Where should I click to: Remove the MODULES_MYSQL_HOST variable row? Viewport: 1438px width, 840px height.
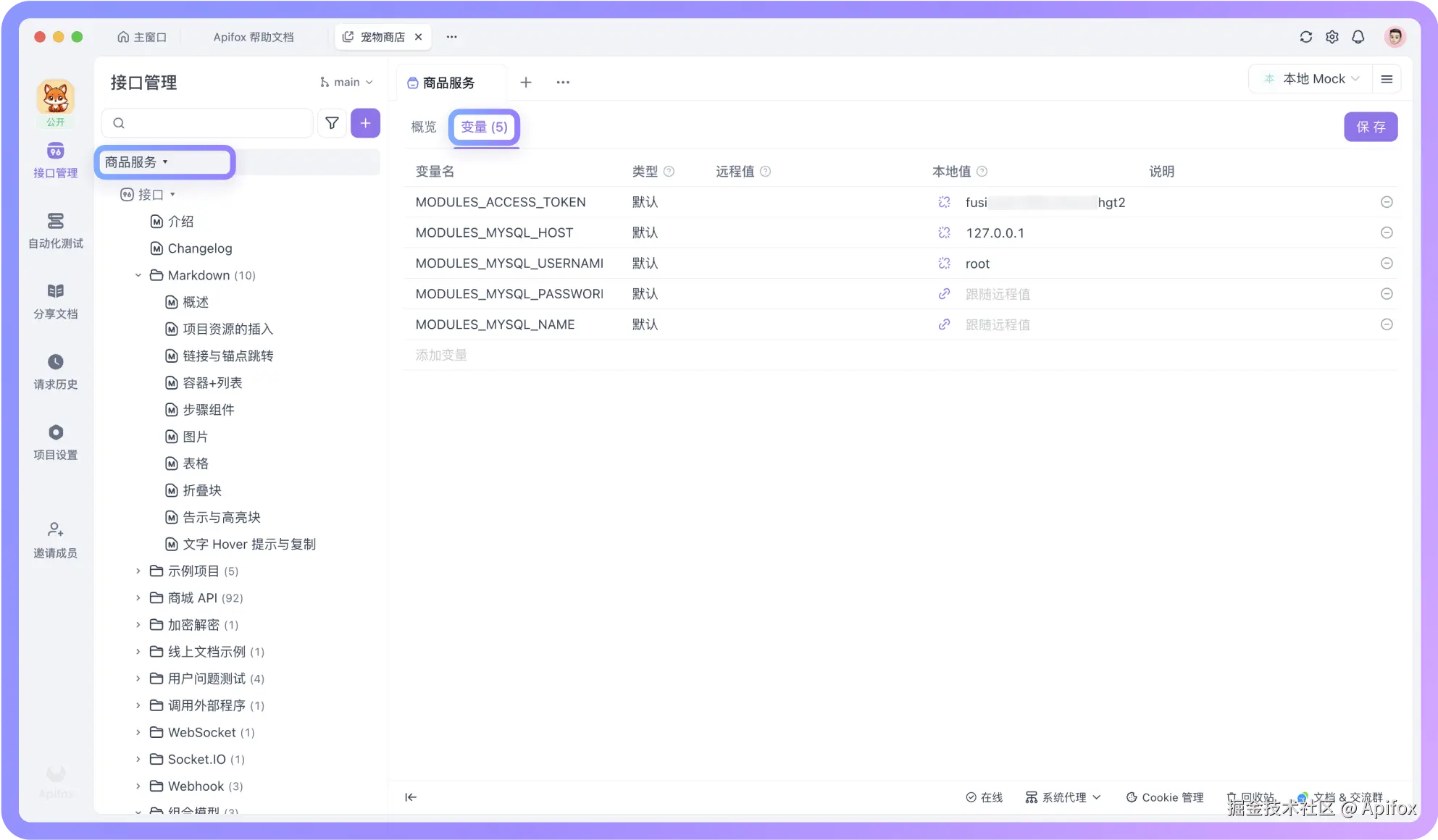point(1386,232)
